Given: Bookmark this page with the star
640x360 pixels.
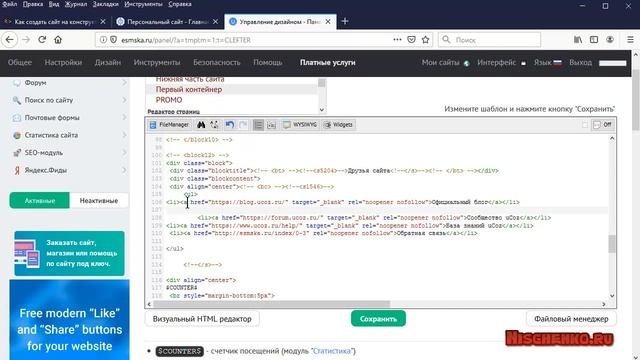Looking at the screenshot, I should 425,40.
